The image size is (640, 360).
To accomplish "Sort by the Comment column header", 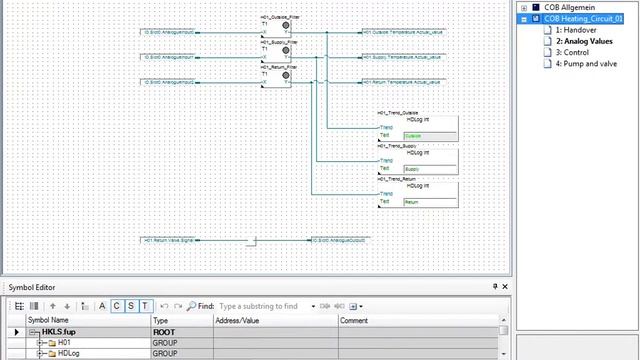I will [x=418, y=320].
